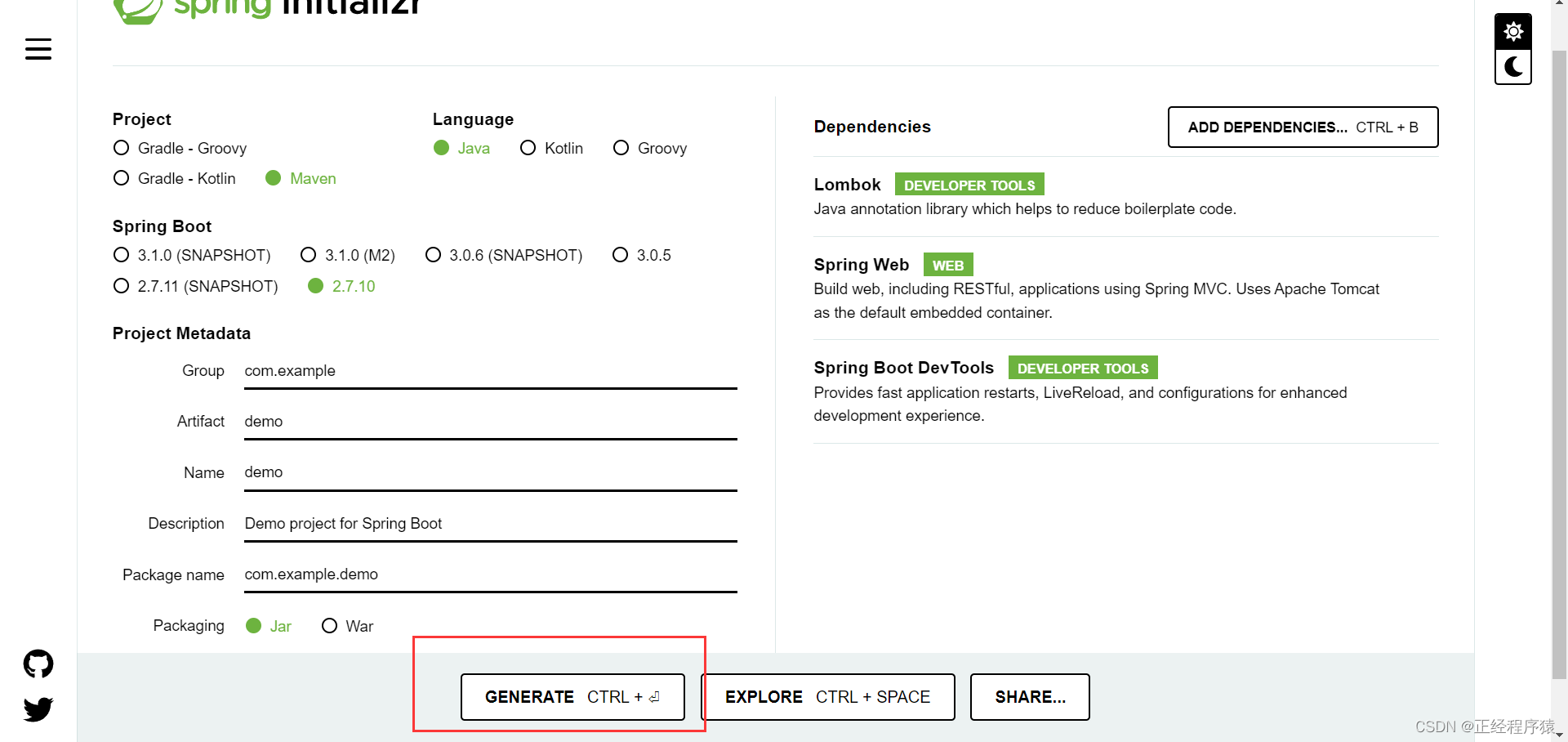The image size is (1568, 742).
Task: Pick War packaging
Action: point(348,626)
